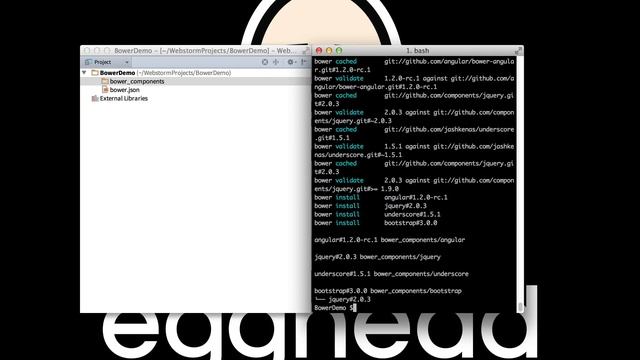This screenshot has width=640, height=360.
Task: Click the bower.json file icon
Action: click(105, 90)
